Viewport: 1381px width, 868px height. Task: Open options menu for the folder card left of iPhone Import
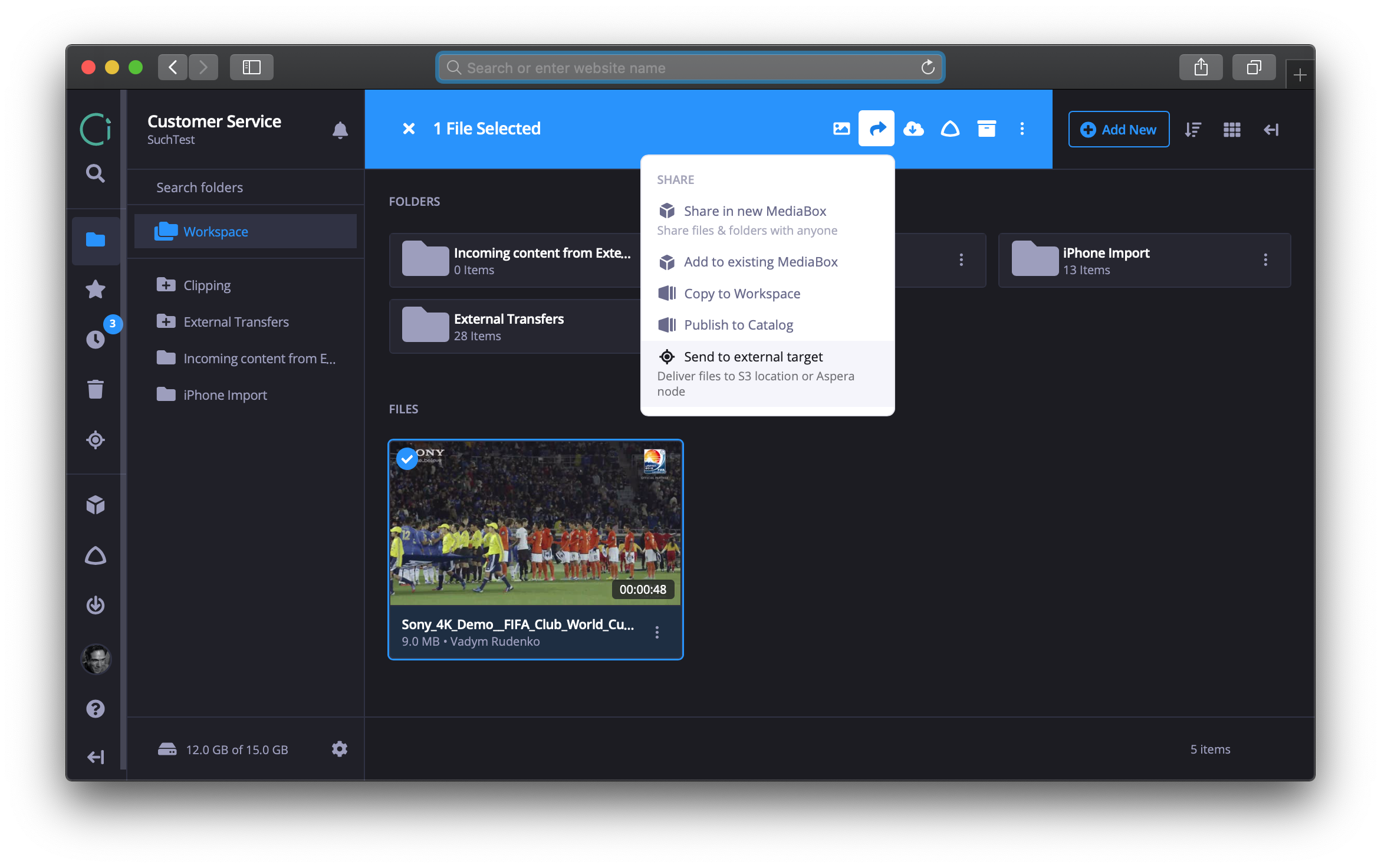pos(961,260)
